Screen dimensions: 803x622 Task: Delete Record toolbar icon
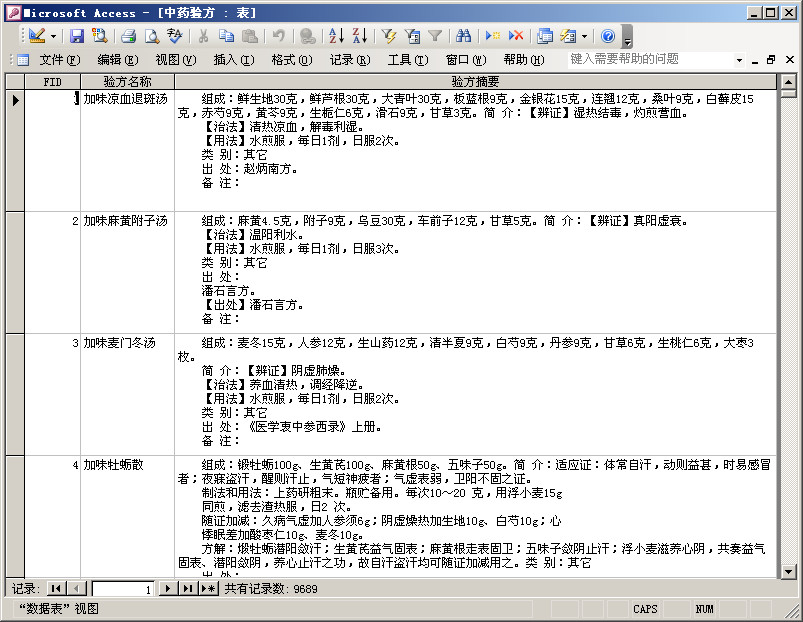(516, 35)
